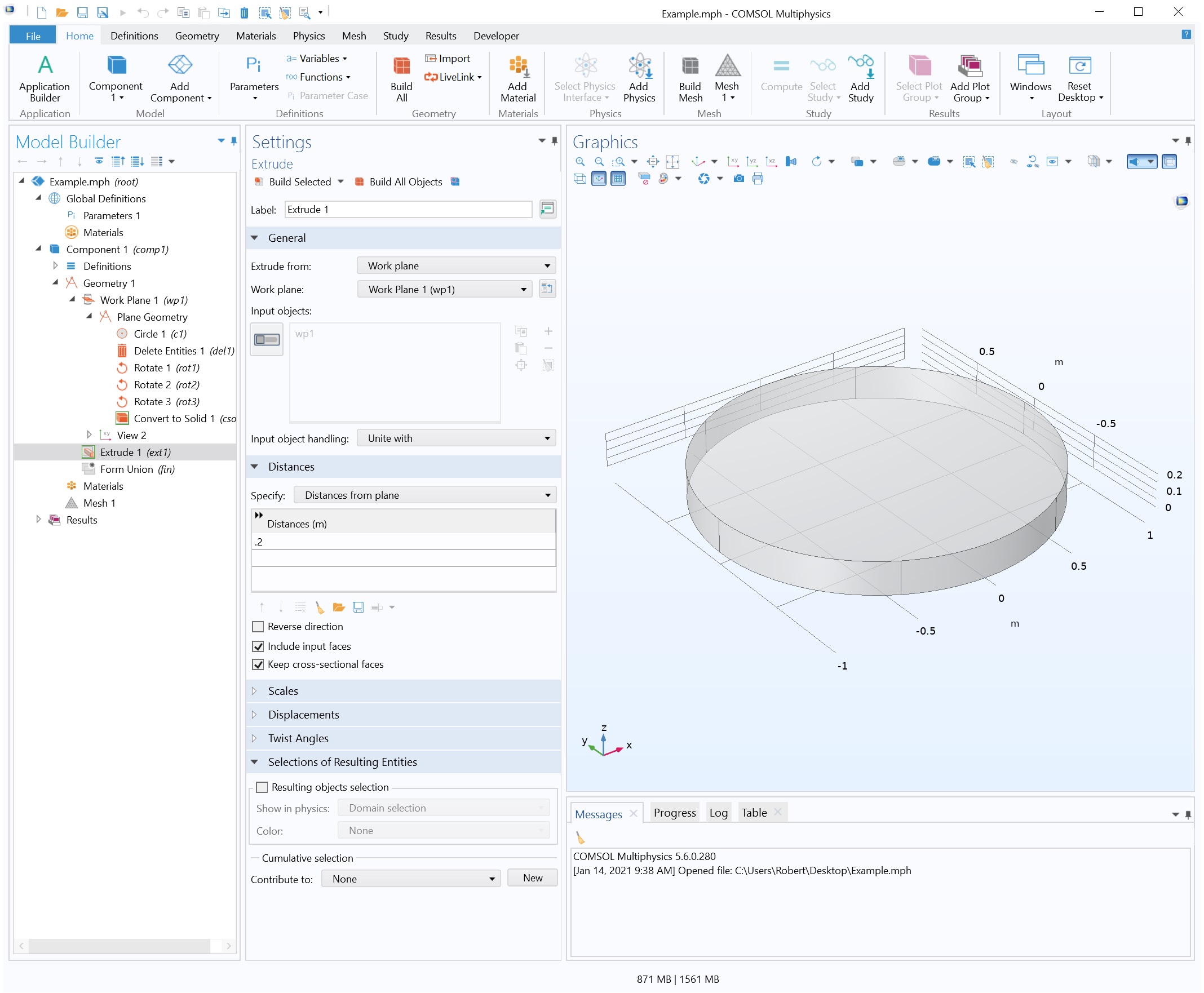Image resolution: width=1204 pixels, height=993 pixels.
Task: Uncheck Include input faces
Action: point(258,646)
